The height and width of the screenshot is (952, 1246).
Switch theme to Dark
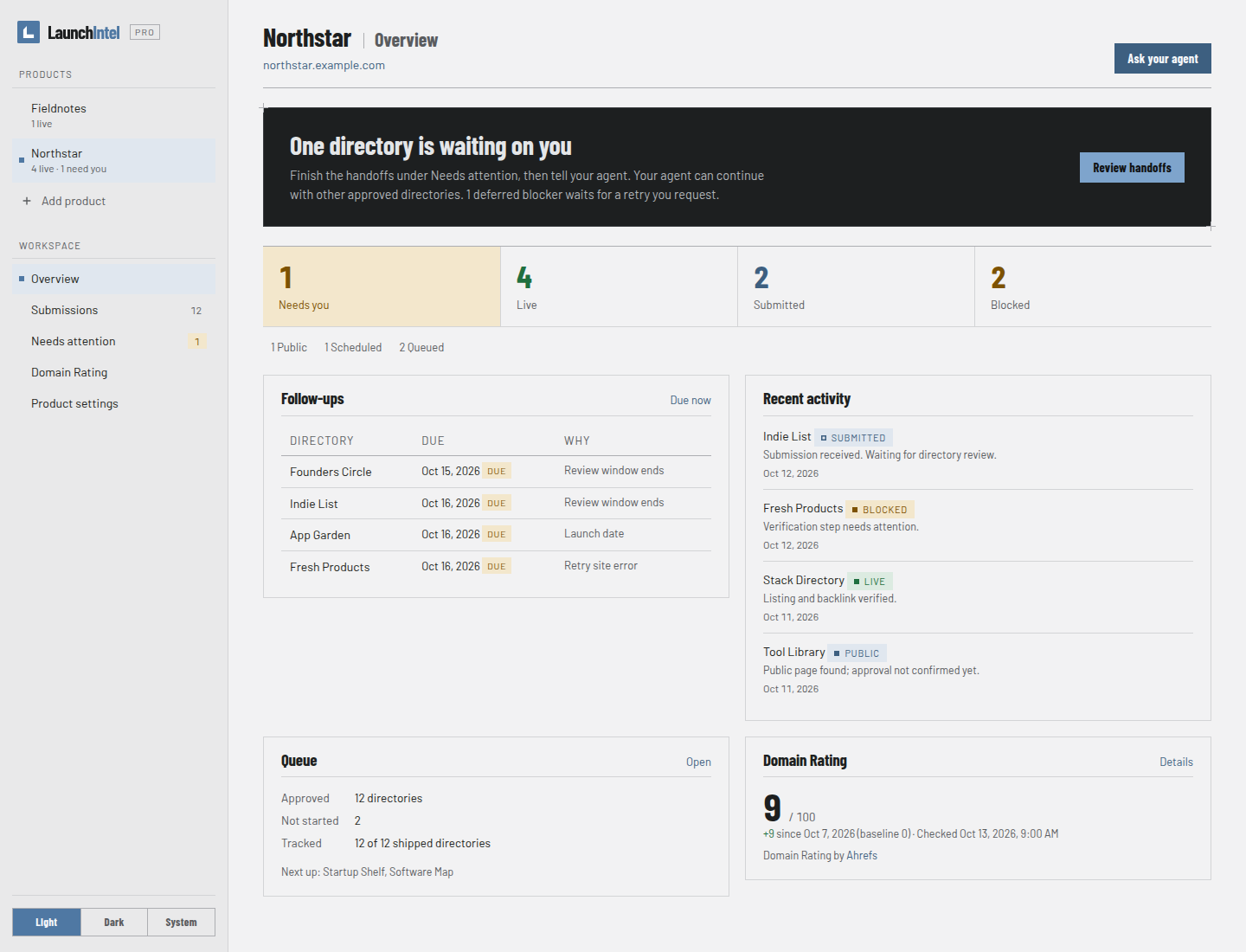tap(114, 923)
